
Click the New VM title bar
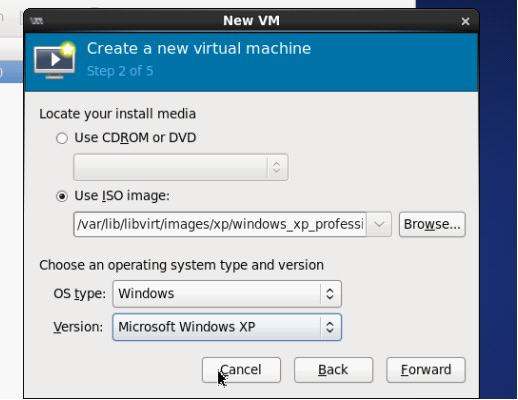(x=251, y=21)
